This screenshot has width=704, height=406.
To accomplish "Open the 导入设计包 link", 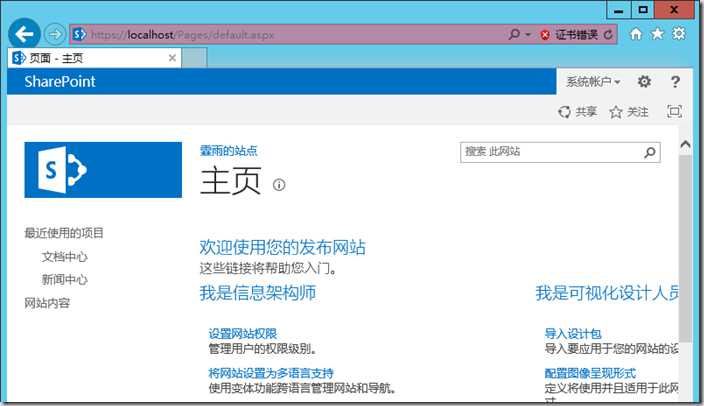I will click(x=573, y=334).
